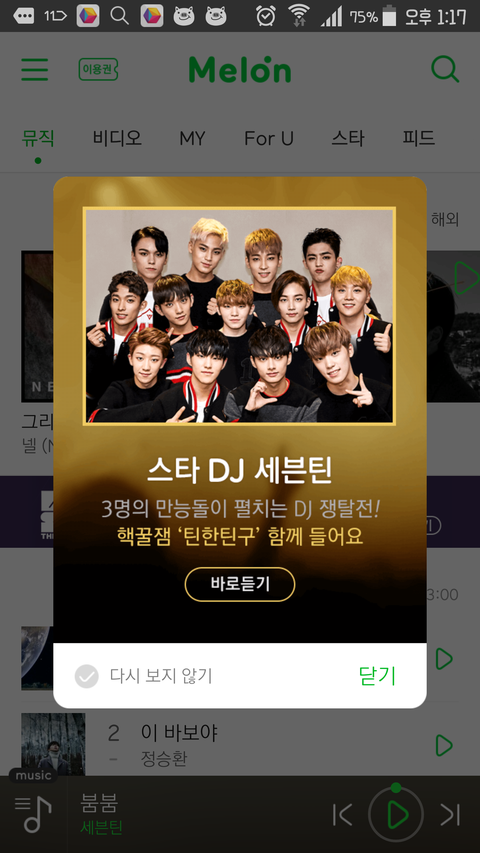Tap the 바로듣기 button
The width and height of the screenshot is (480, 853).
click(240, 584)
